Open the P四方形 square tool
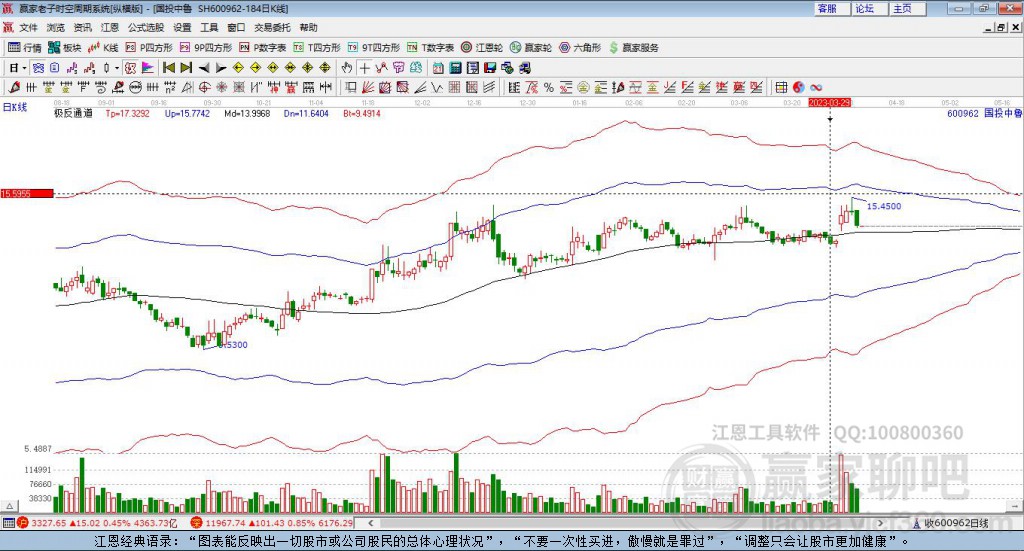 coord(155,47)
